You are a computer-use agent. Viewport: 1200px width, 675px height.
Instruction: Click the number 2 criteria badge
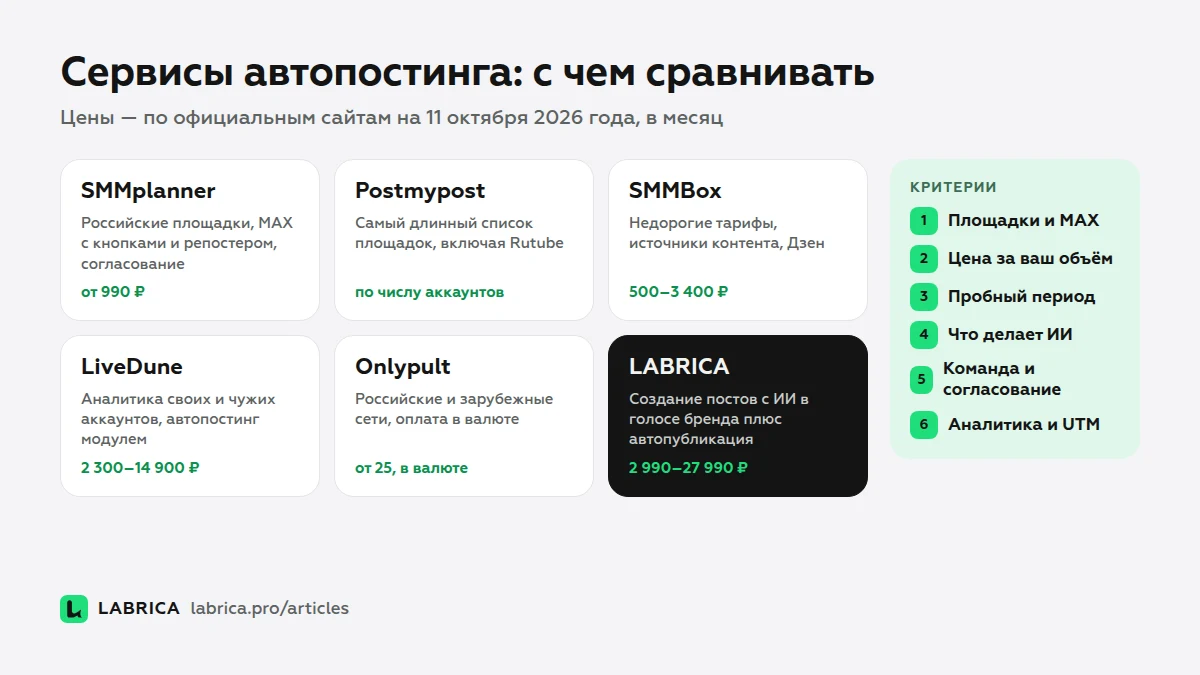[923, 258]
